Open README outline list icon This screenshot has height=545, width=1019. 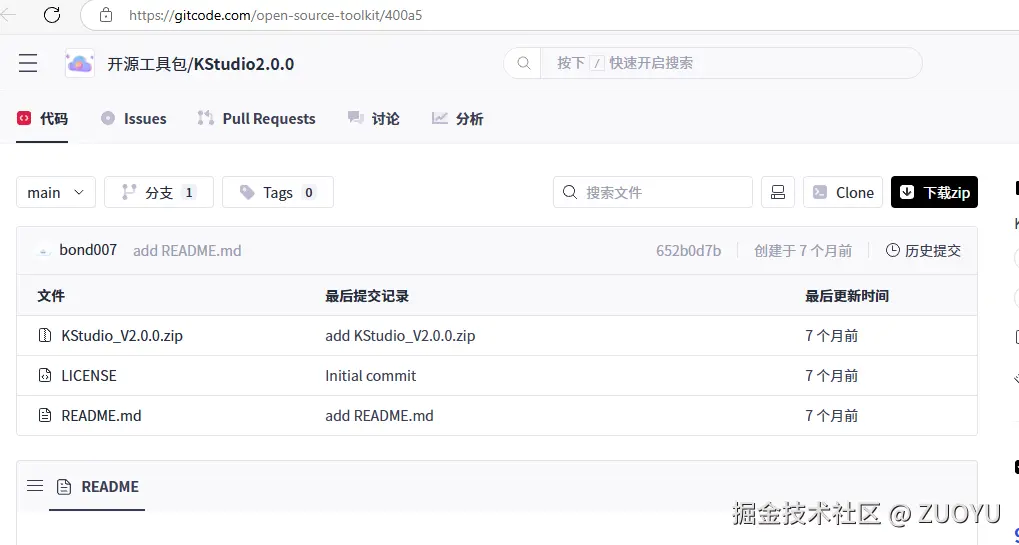pyautogui.click(x=35, y=486)
